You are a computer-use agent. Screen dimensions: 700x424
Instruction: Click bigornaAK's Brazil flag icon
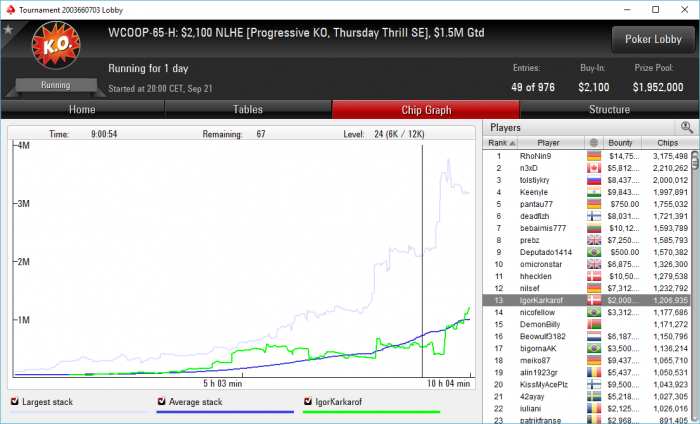pos(594,349)
